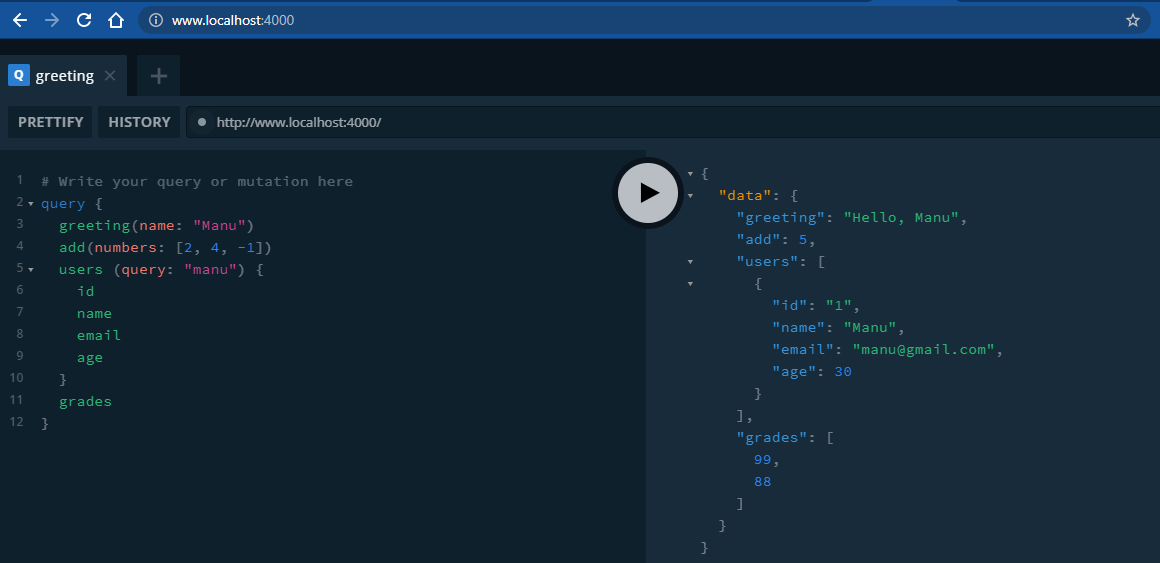Click the "users" key in the response
This screenshot has width=1160, height=563.
point(767,262)
